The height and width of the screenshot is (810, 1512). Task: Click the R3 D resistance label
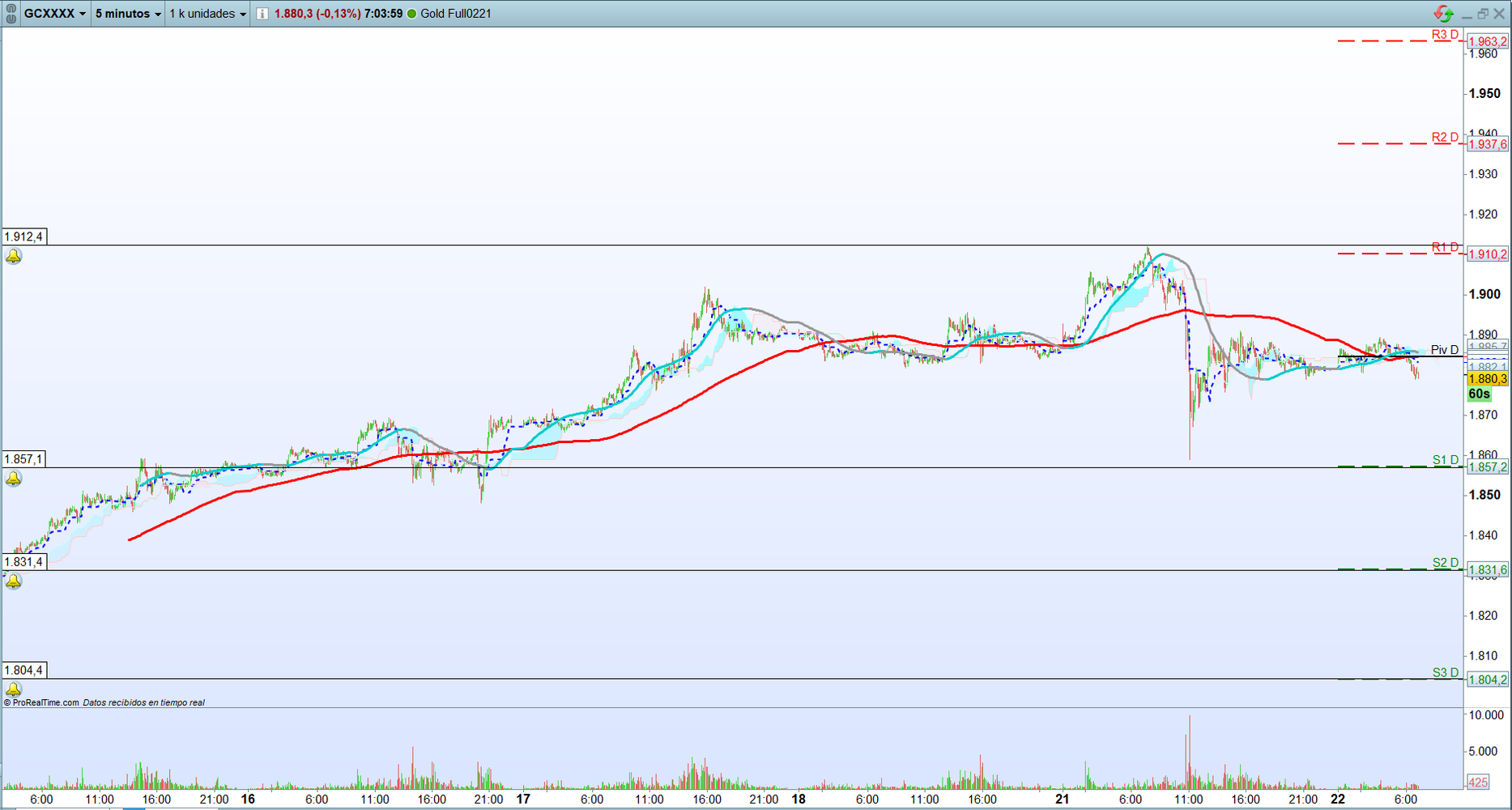coord(1445,35)
